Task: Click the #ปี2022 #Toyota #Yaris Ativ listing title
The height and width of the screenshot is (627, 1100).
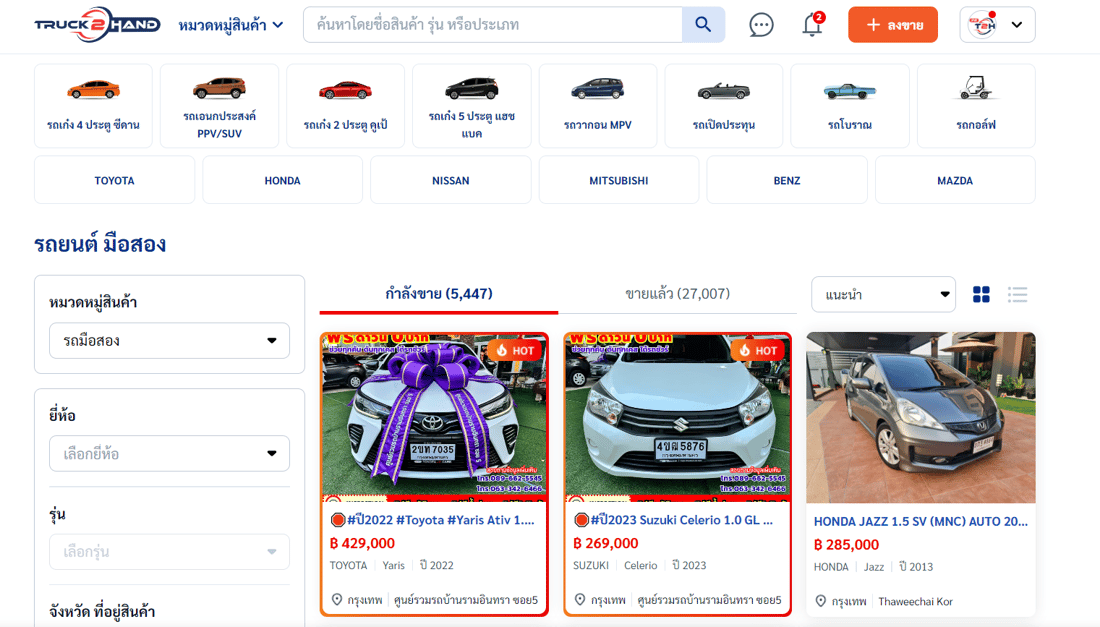Action: [x=432, y=520]
